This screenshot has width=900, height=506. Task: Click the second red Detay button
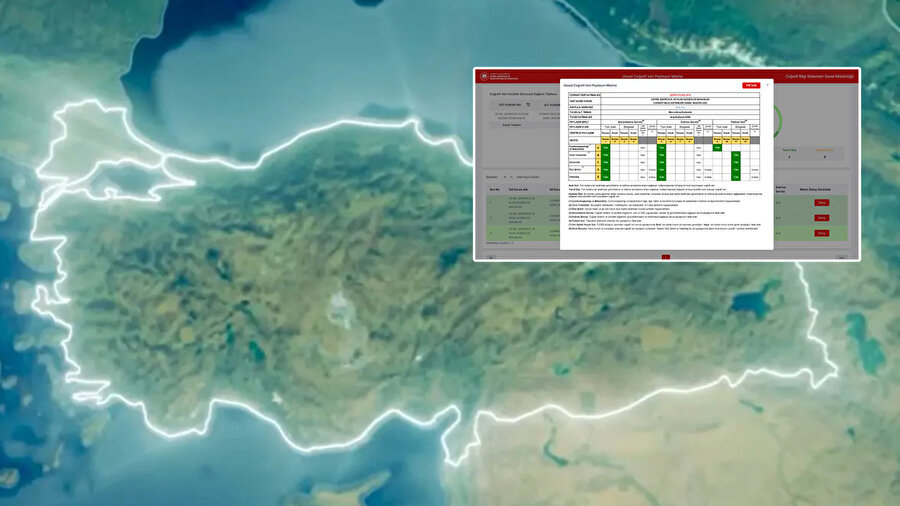(821, 218)
